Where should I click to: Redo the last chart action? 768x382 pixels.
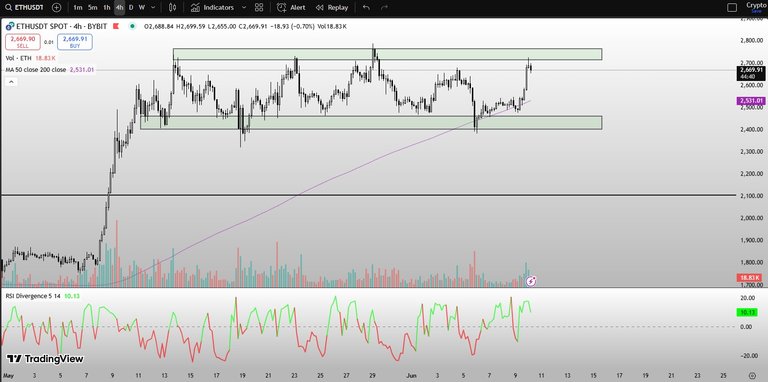tap(384, 7)
